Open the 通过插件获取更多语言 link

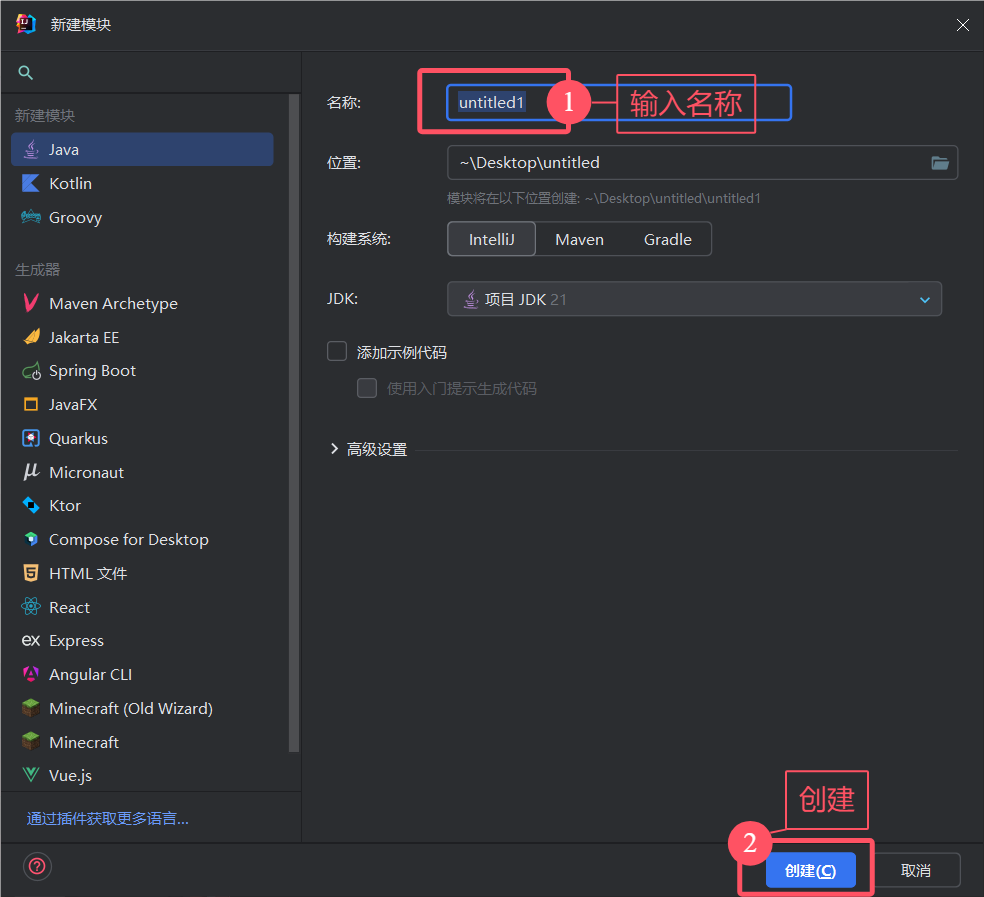[108, 819]
